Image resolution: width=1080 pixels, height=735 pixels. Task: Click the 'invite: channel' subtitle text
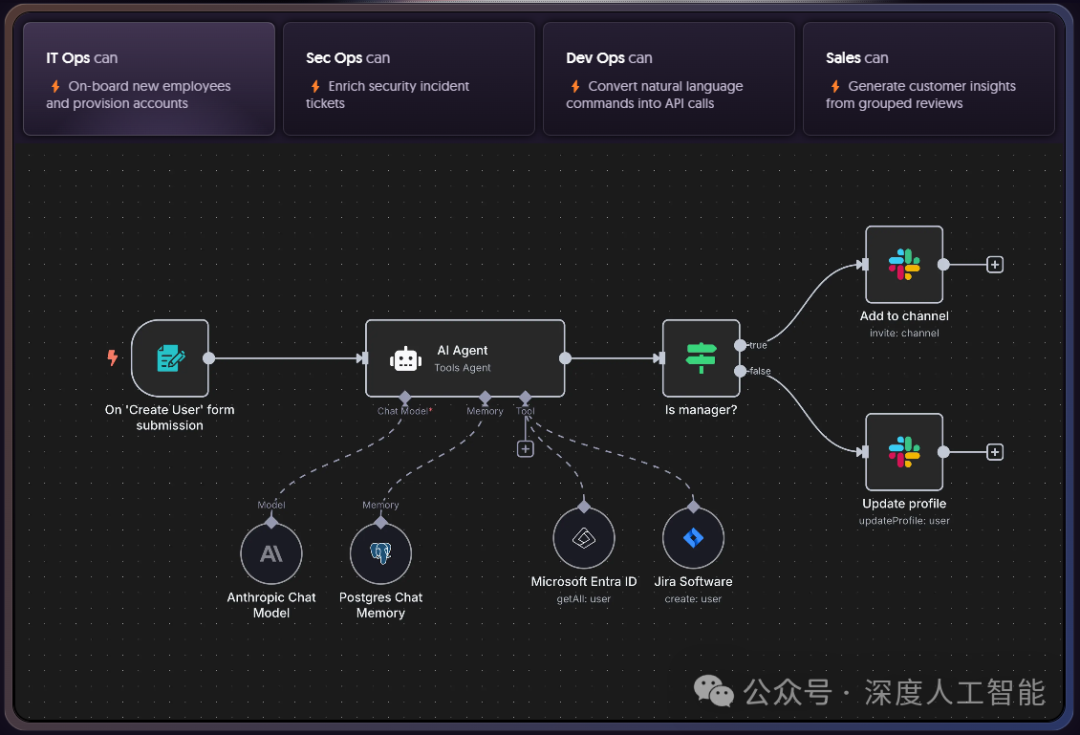point(904,333)
